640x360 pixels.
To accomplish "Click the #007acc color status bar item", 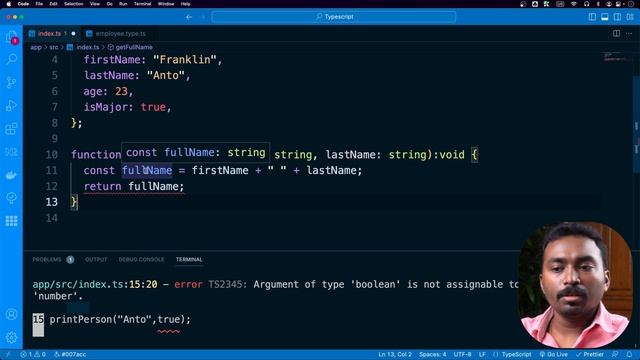I will pos(70,354).
